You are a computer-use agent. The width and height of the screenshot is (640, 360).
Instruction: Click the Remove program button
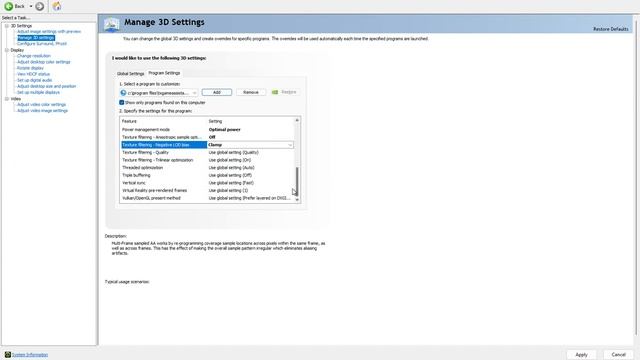251,92
